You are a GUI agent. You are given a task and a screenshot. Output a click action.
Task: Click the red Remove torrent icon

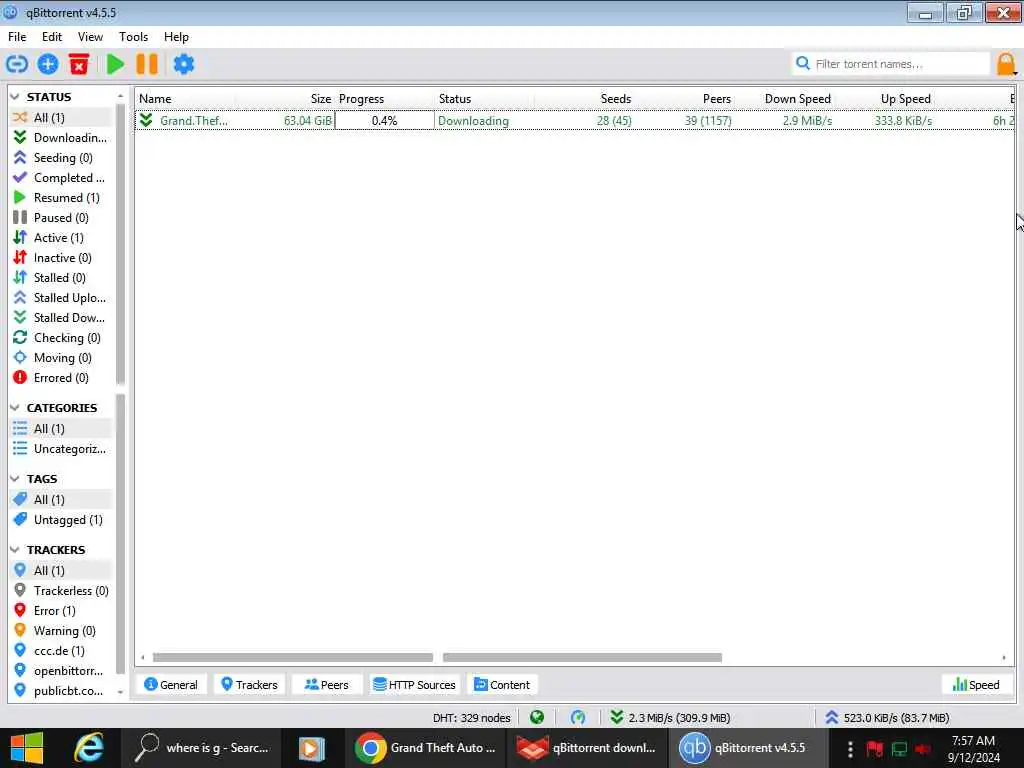(x=79, y=64)
